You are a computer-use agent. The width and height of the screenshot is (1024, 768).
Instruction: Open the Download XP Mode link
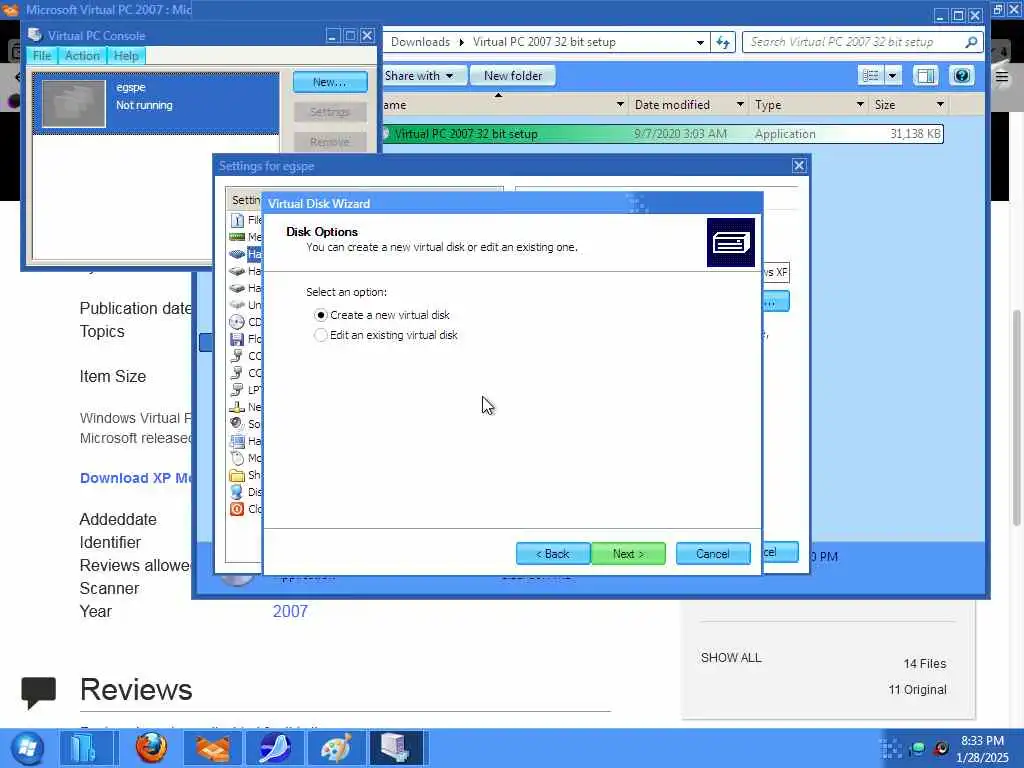(136, 478)
